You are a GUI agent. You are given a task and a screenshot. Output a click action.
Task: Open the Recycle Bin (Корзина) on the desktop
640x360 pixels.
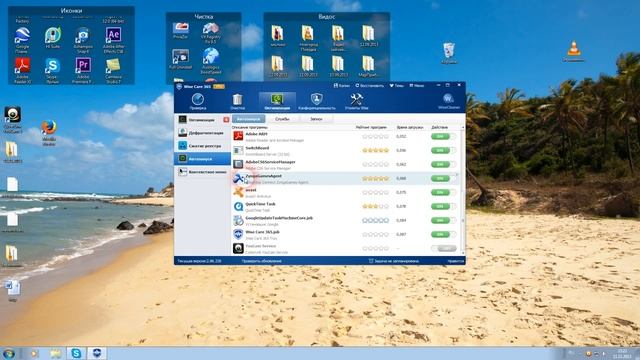click(x=449, y=53)
